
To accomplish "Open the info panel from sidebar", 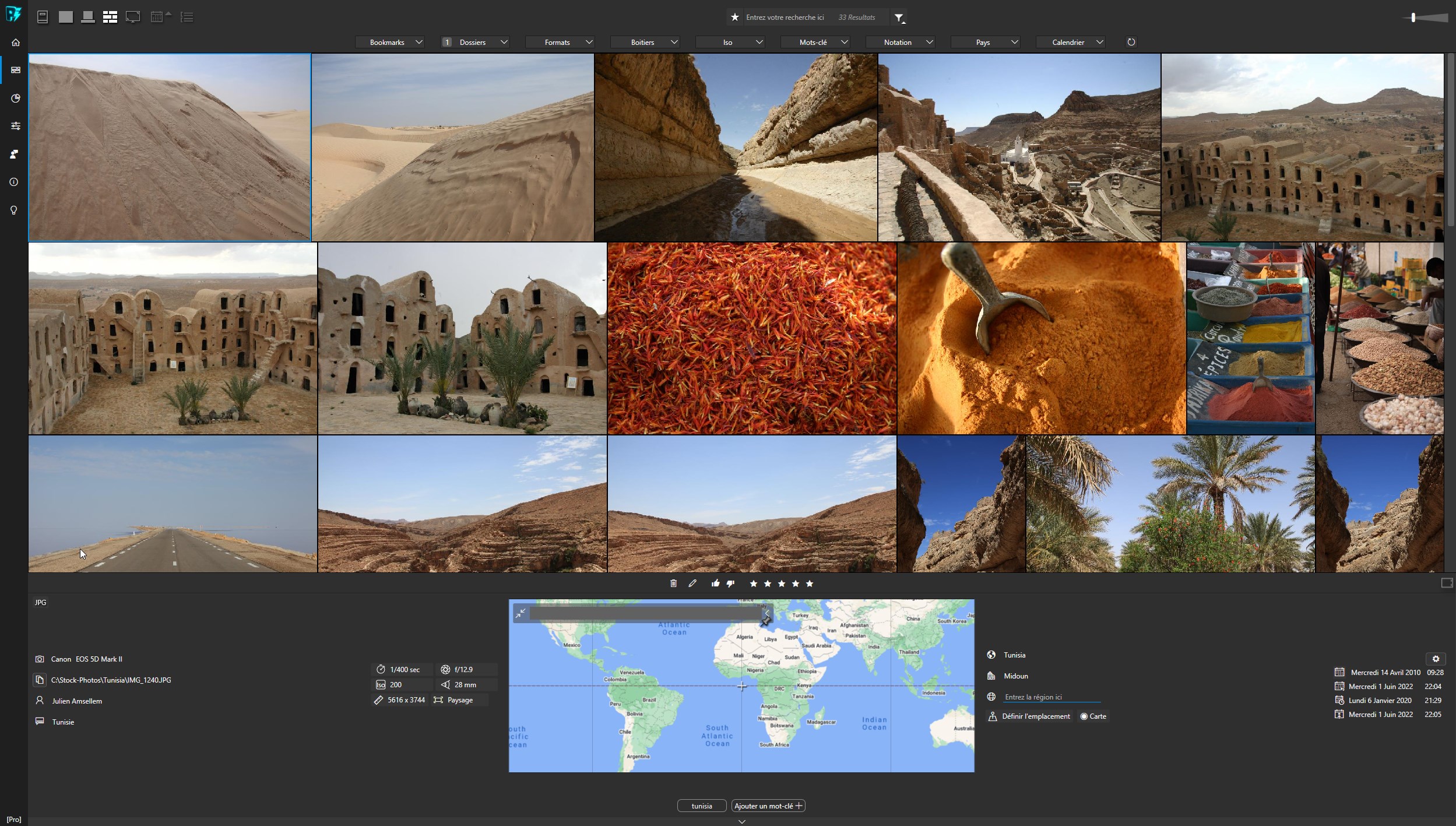I will [14, 182].
